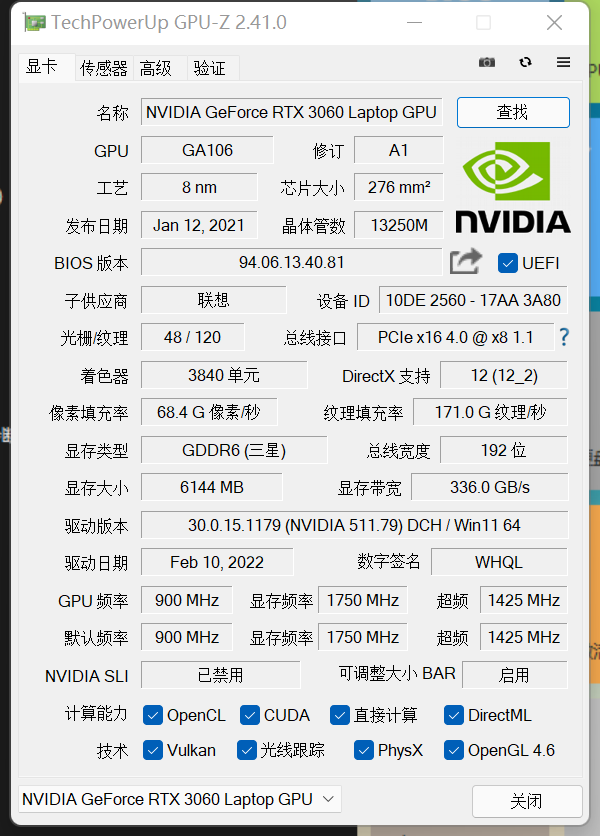
Task: Toggle the CUDA checkbox
Action: 250,715
